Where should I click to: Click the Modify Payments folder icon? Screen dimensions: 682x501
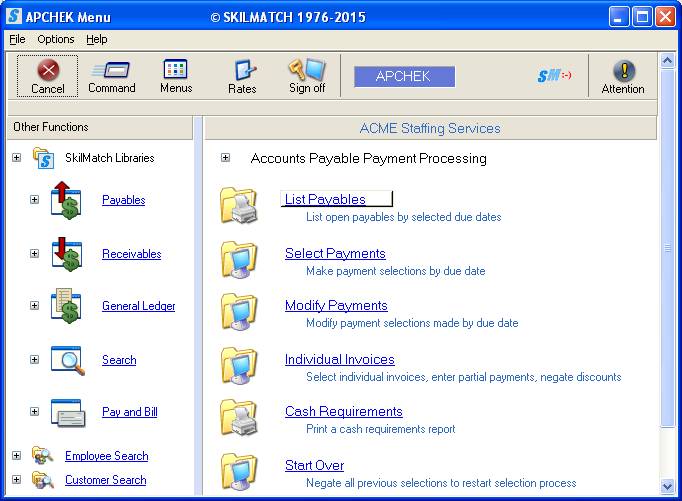239,312
